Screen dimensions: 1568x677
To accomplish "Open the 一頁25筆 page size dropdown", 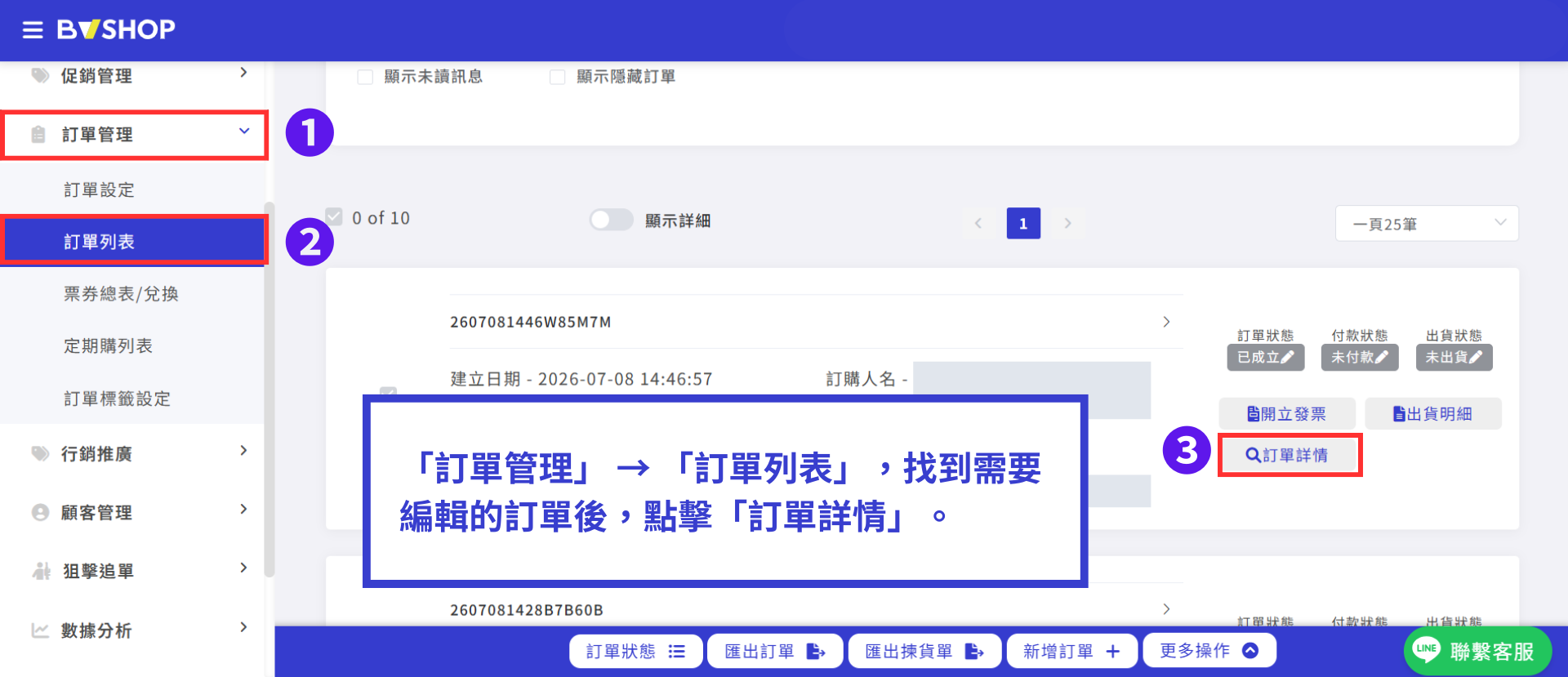I will [x=1427, y=223].
